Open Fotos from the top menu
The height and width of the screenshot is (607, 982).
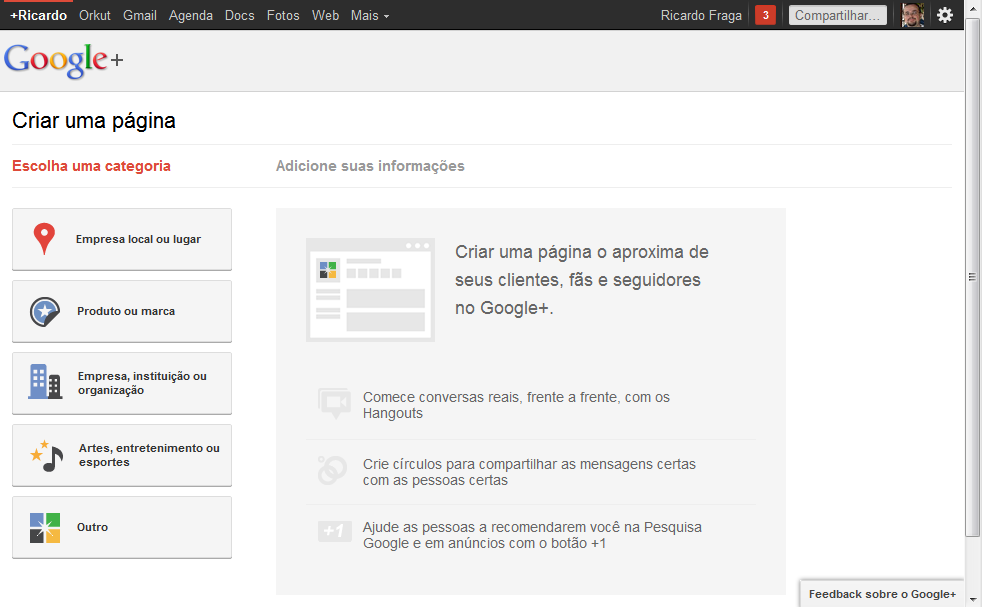pyautogui.click(x=282, y=15)
